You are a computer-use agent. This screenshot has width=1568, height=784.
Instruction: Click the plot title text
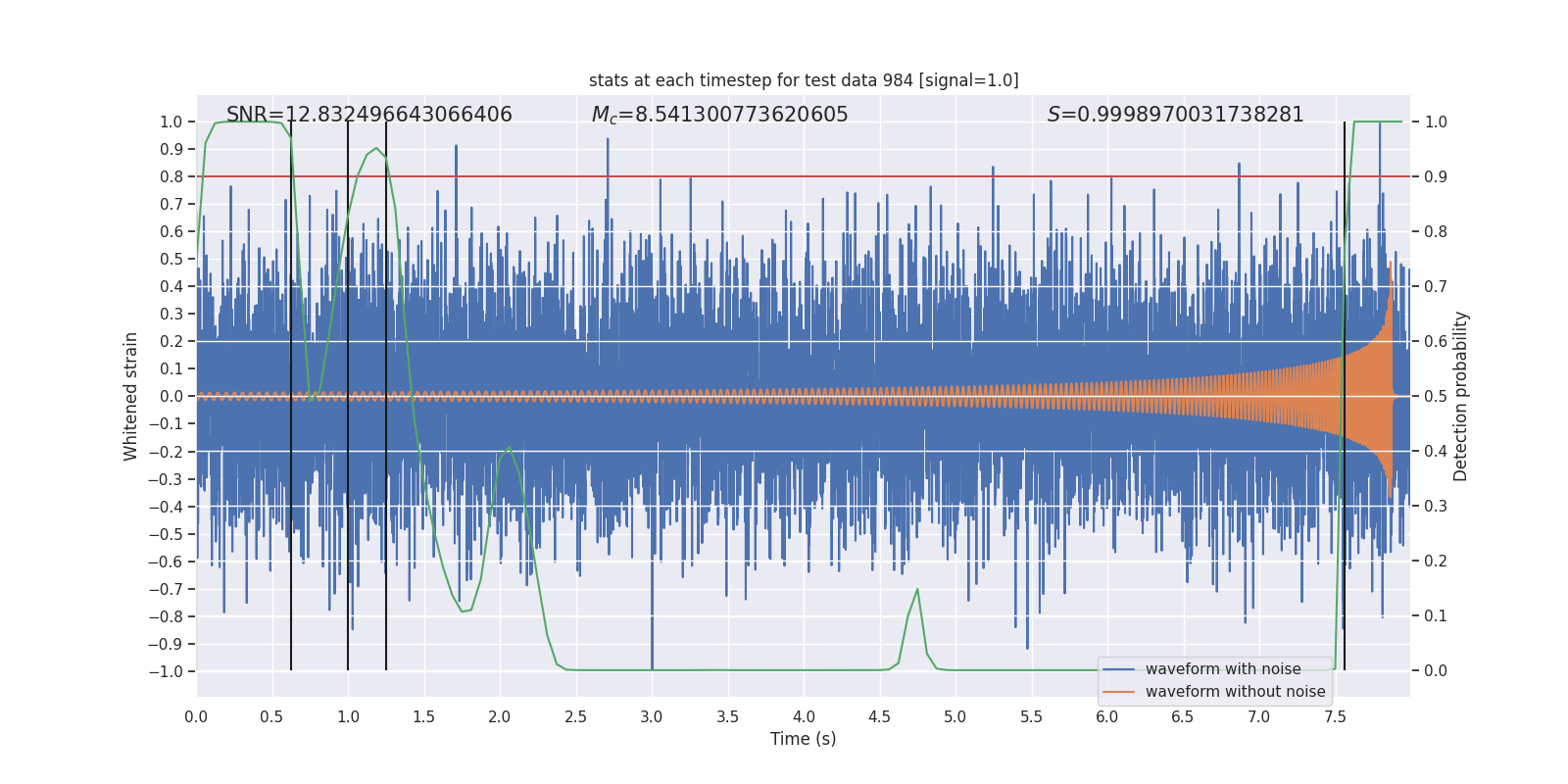click(804, 80)
